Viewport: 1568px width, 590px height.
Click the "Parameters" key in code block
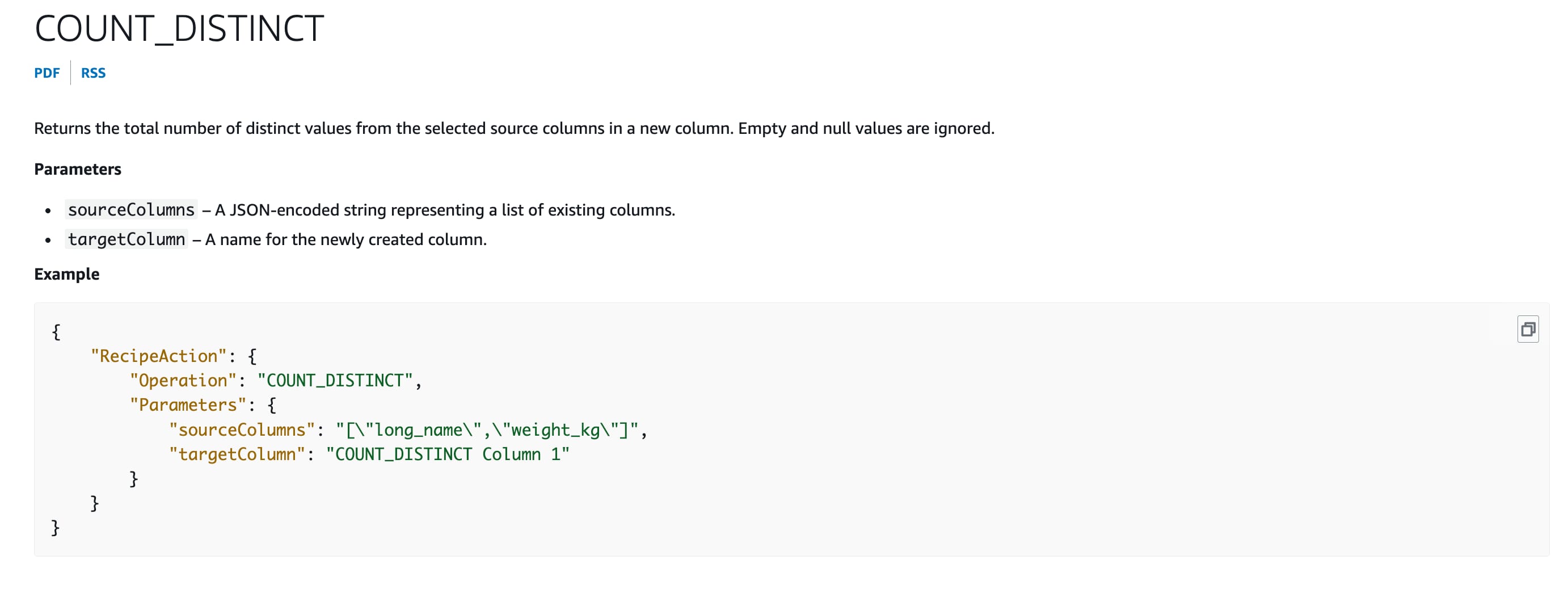187,405
